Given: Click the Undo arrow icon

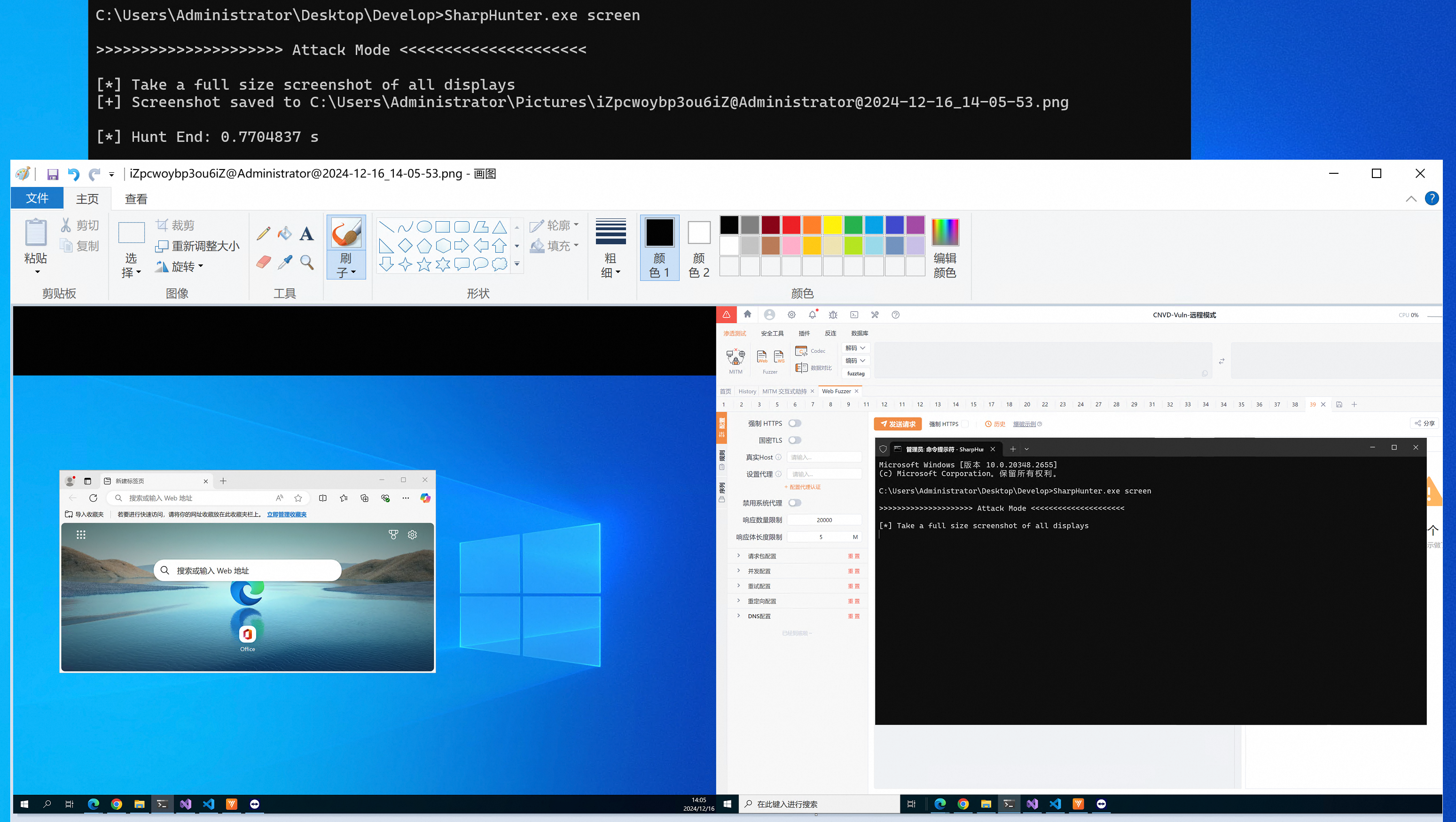Looking at the screenshot, I should point(73,174).
